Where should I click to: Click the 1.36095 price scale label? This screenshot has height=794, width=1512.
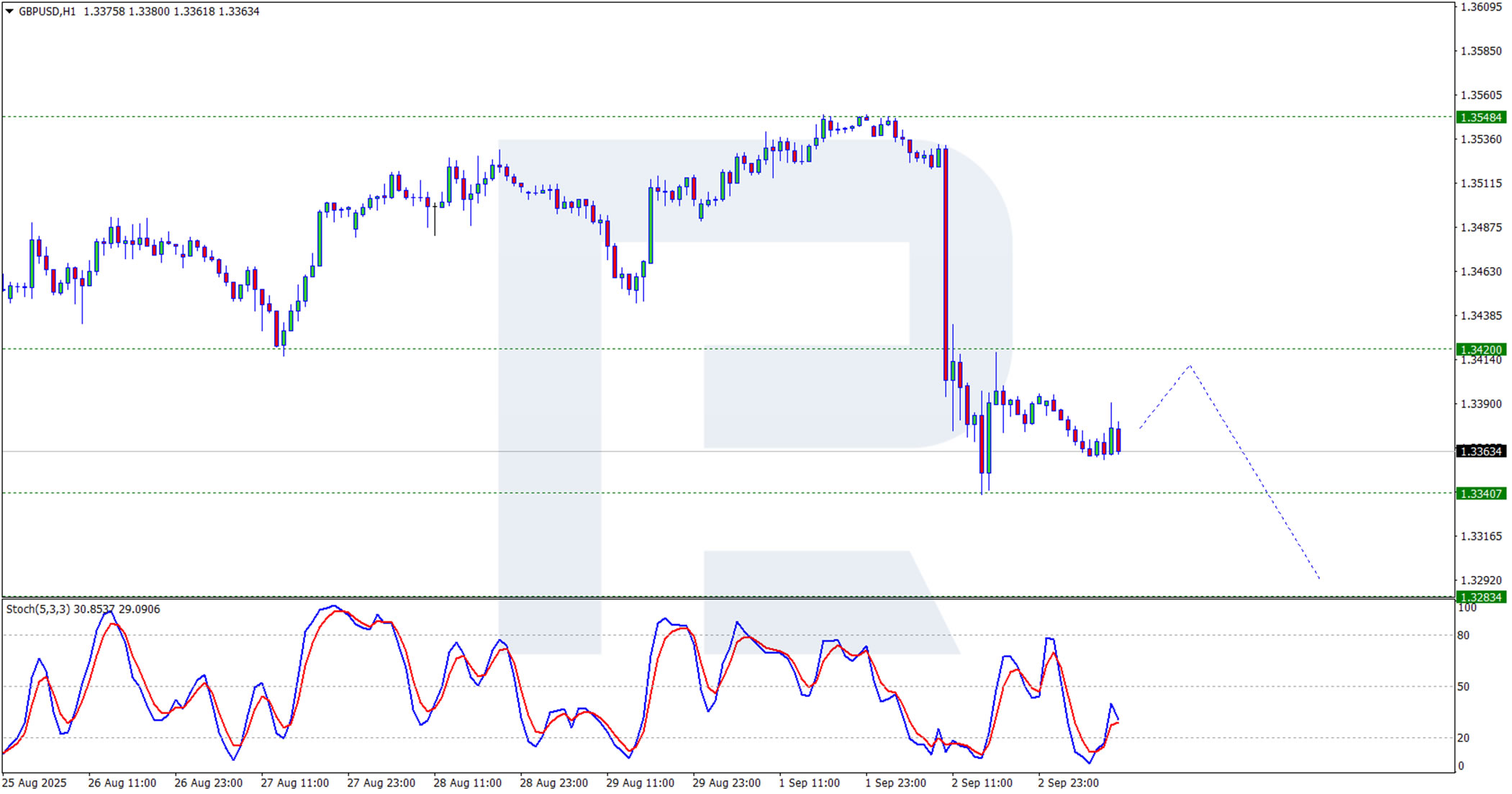point(1480,7)
